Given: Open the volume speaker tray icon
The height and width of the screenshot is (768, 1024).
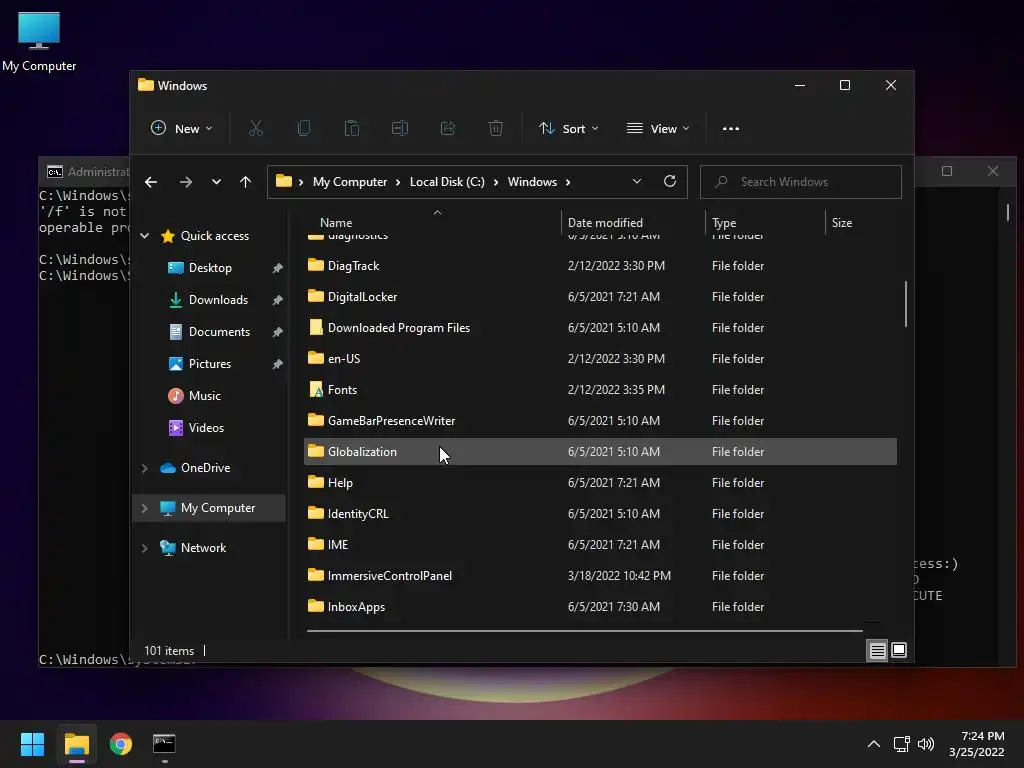Looking at the screenshot, I should coord(926,744).
